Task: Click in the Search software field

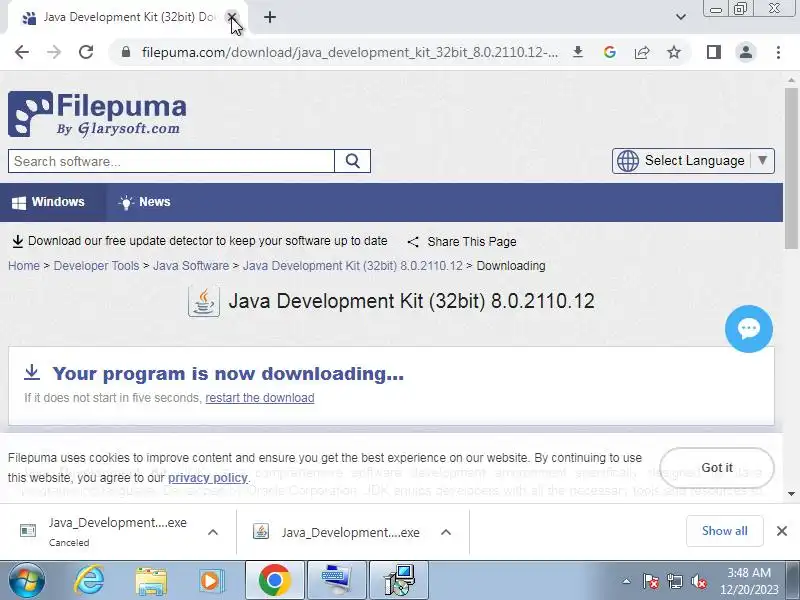Action: pyautogui.click(x=171, y=161)
